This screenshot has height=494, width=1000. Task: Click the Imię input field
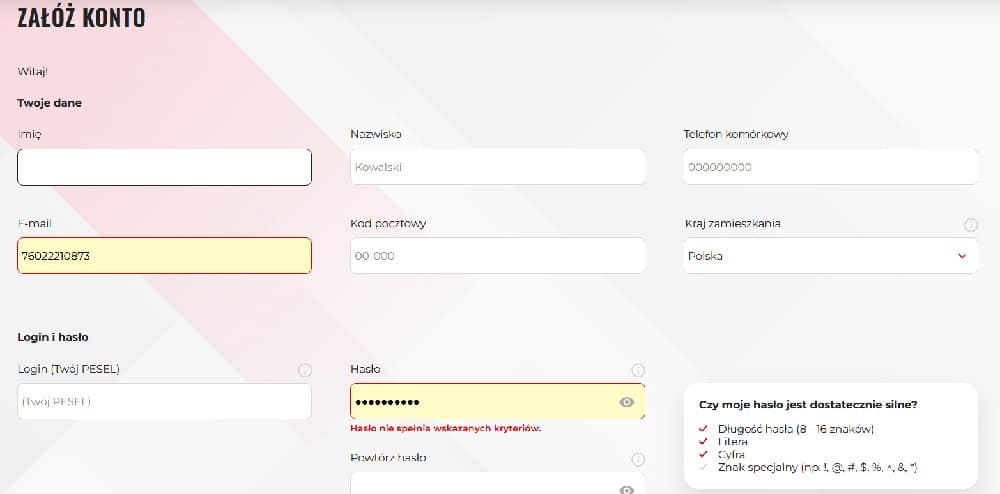(x=165, y=167)
